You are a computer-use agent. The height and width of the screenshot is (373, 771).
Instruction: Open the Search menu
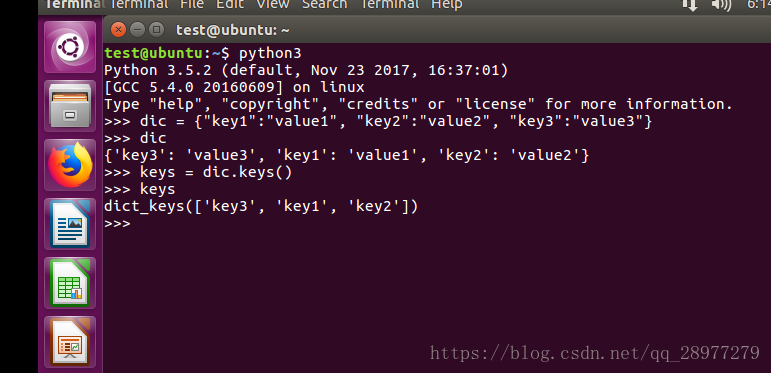click(325, 5)
